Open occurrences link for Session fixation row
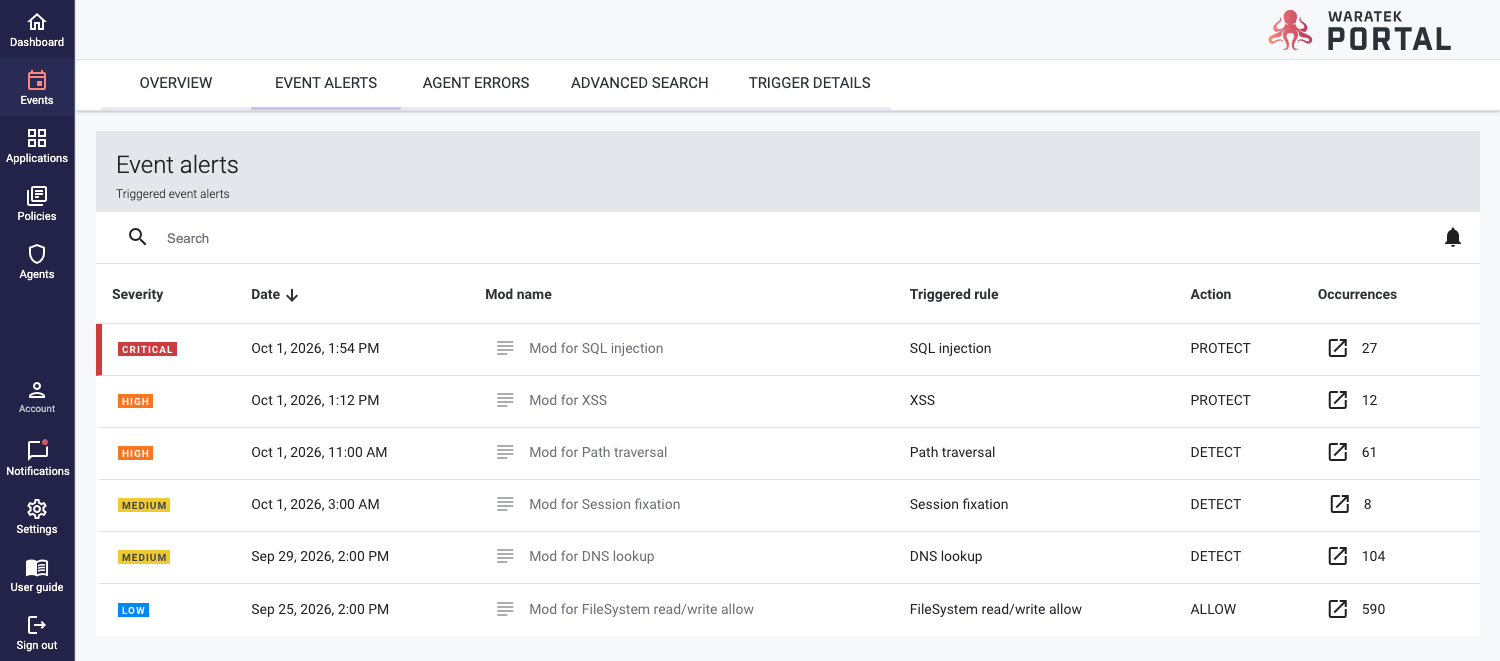1500x661 pixels. coord(1339,504)
